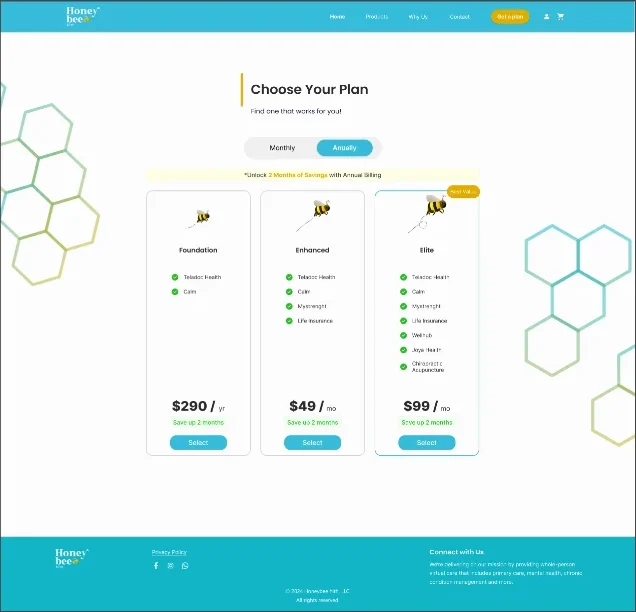Open the Facebook icon in the footer
This screenshot has width=636, height=612.
point(156,565)
